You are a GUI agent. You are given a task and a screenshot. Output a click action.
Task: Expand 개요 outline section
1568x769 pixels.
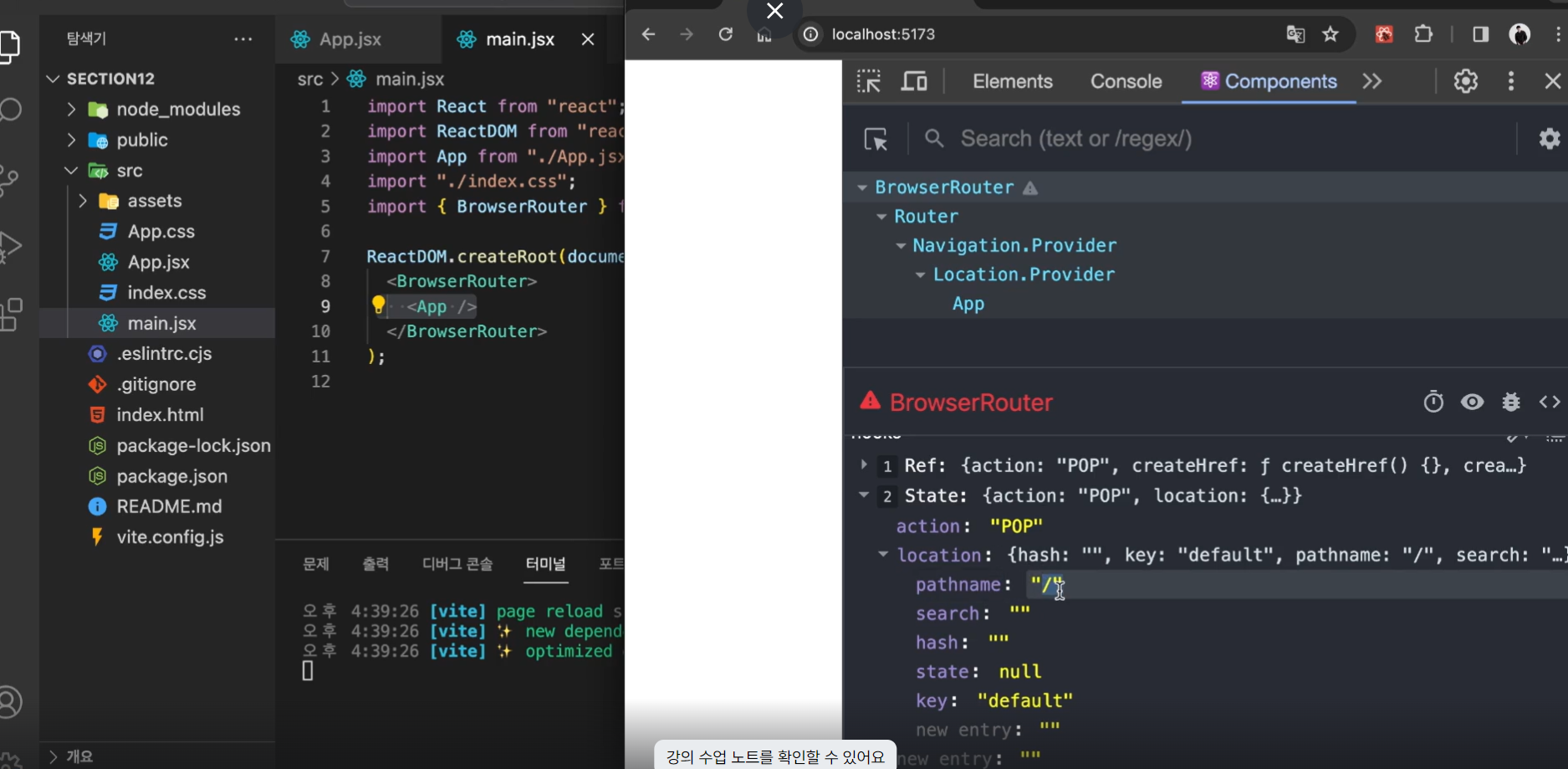point(53,756)
